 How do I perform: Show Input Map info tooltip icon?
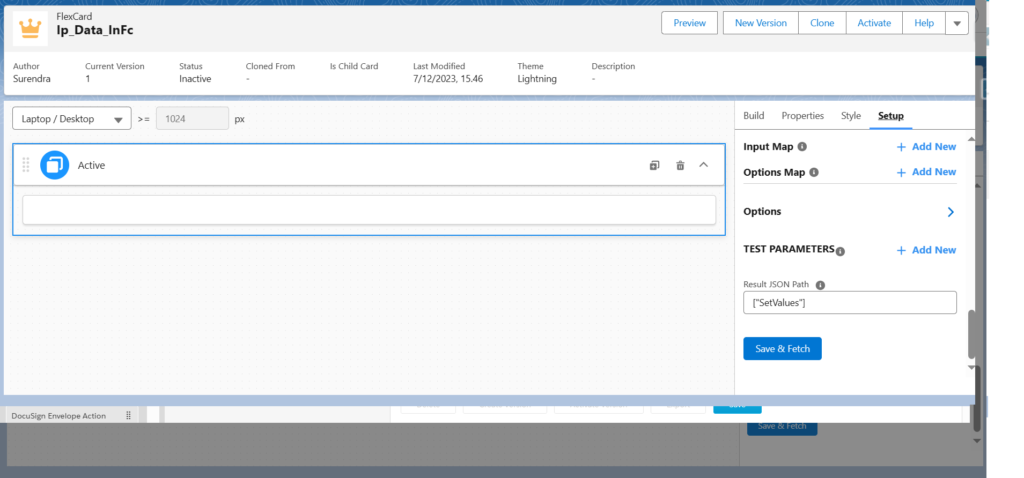pyautogui.click(x=802, y=146)
